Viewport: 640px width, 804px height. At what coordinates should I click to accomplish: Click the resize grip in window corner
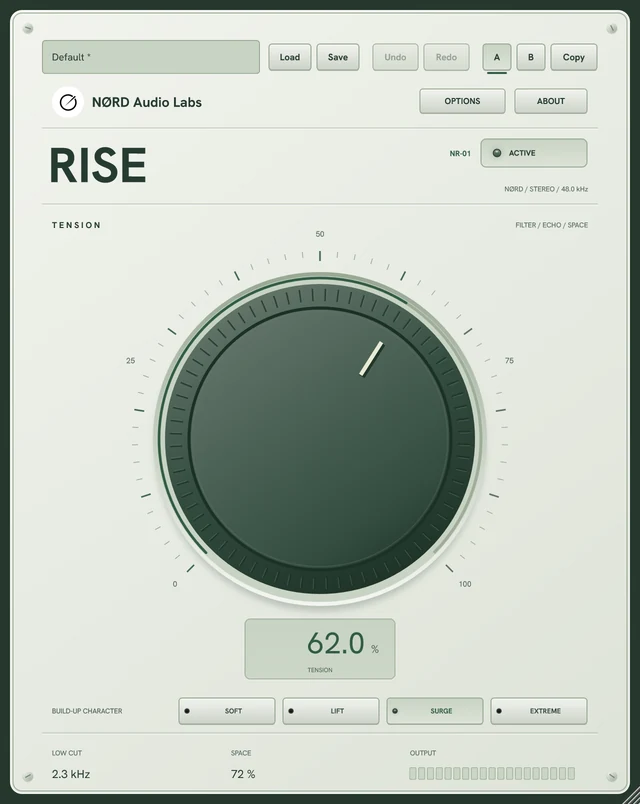point(631,795)
